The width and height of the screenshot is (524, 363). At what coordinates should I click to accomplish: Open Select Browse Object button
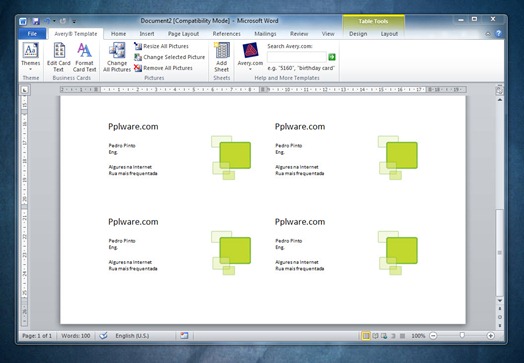pyautogui.click(x=500, y=317)
